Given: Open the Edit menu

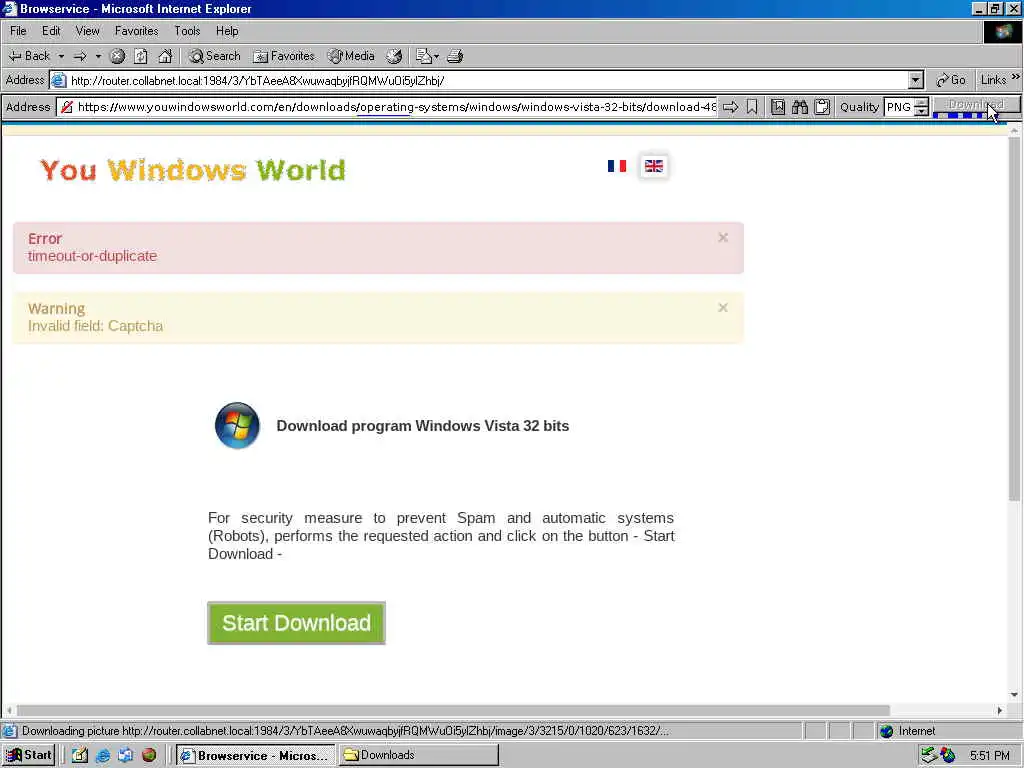Looking at the screenshot, I should 51,31.
